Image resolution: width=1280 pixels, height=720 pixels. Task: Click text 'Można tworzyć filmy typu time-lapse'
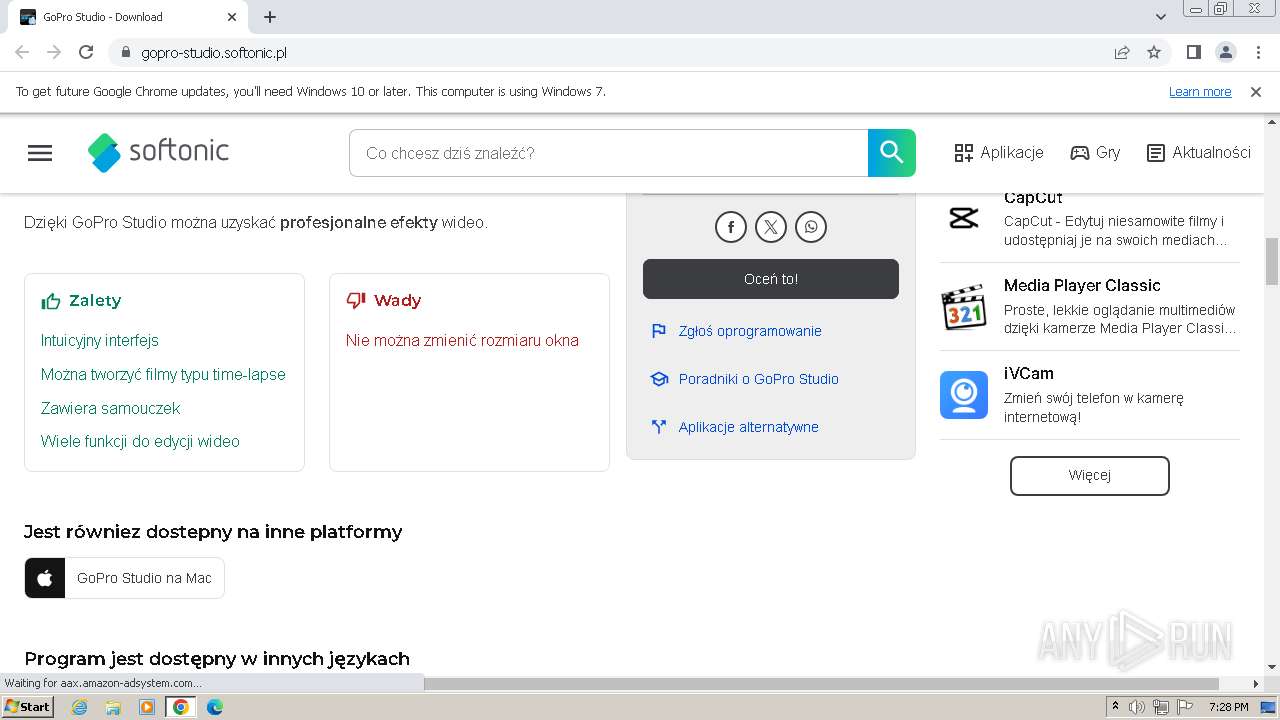pyautogui.click(x=163, y=374)
